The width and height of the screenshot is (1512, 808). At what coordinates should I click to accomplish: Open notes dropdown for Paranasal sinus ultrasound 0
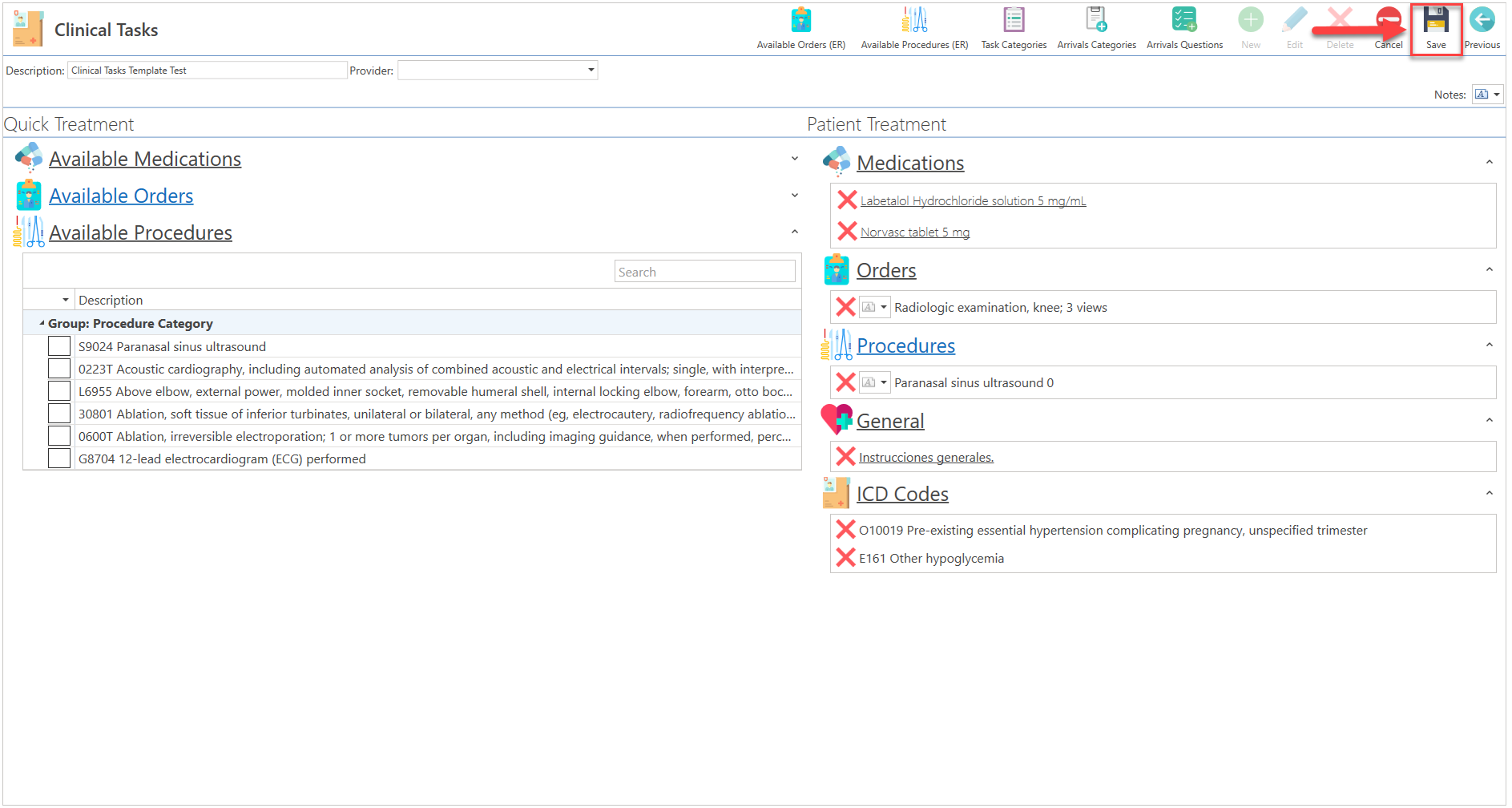pos(883,382)
